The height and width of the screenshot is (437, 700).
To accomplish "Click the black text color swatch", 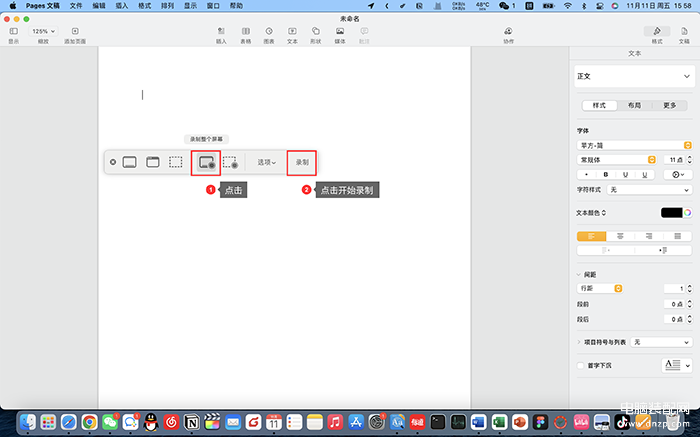I will tap(671, 212).
